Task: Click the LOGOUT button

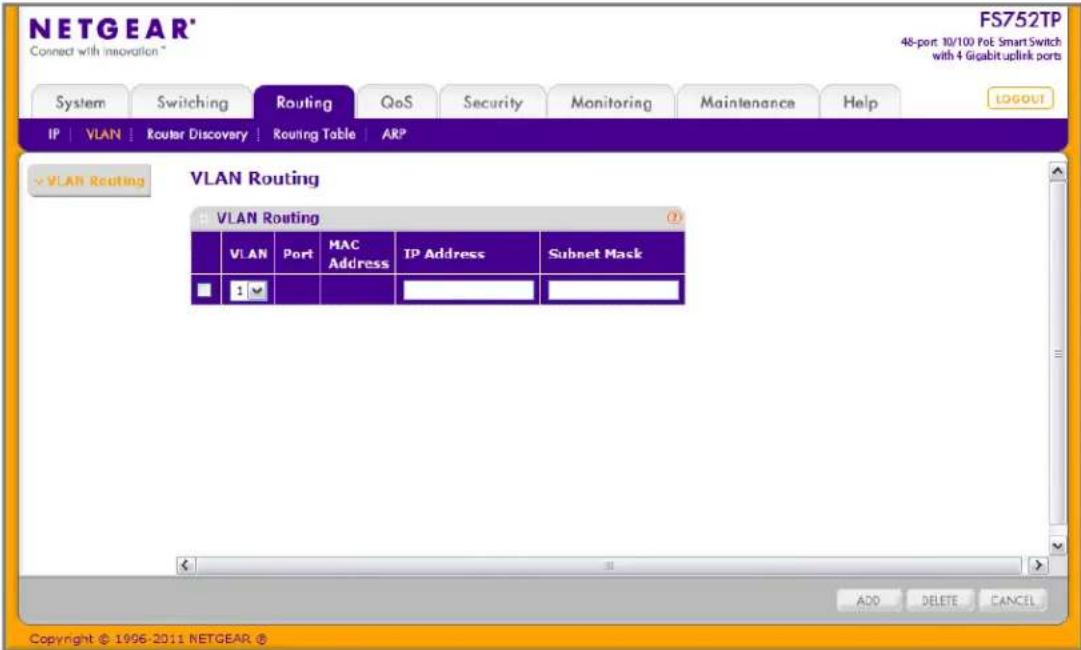Action: 1020,99
